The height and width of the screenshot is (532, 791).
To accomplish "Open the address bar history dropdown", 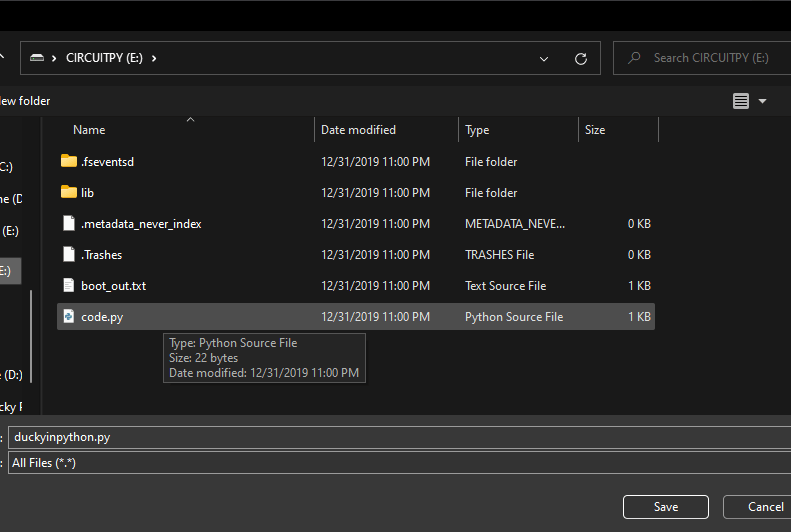I will [544, 59].
